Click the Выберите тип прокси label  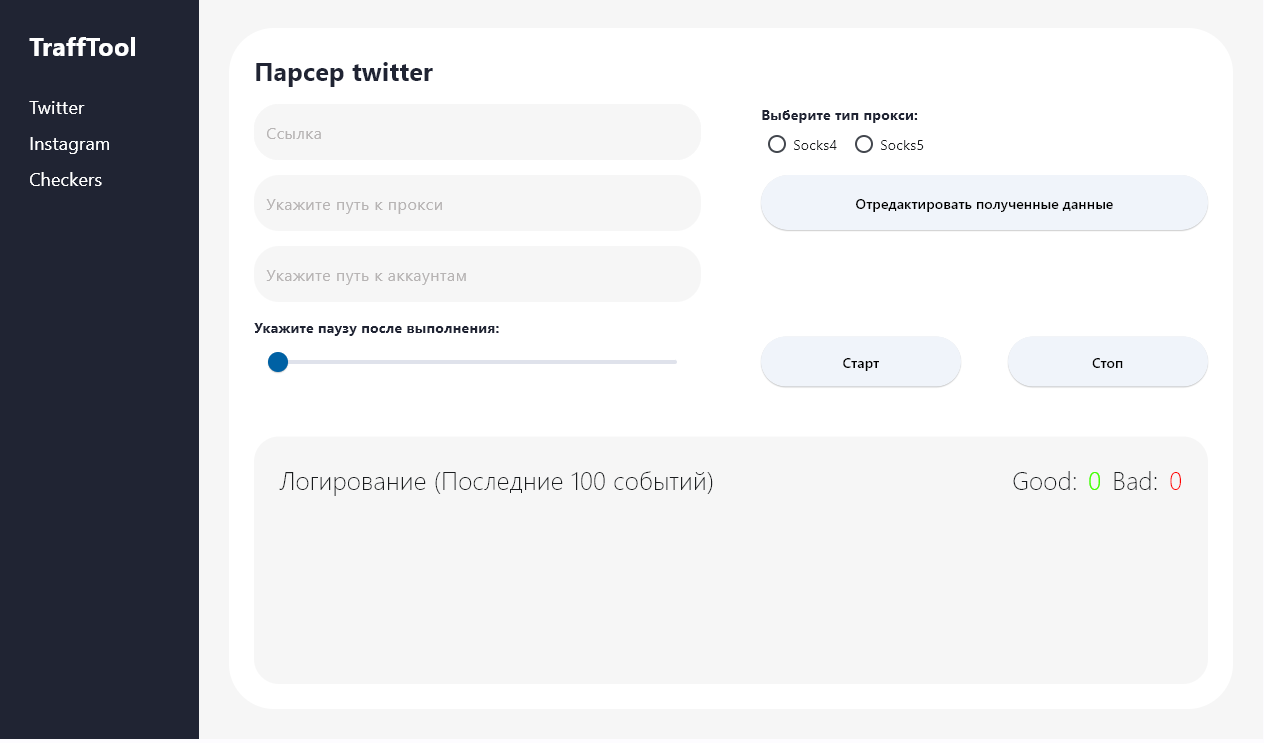click(839, 115)
